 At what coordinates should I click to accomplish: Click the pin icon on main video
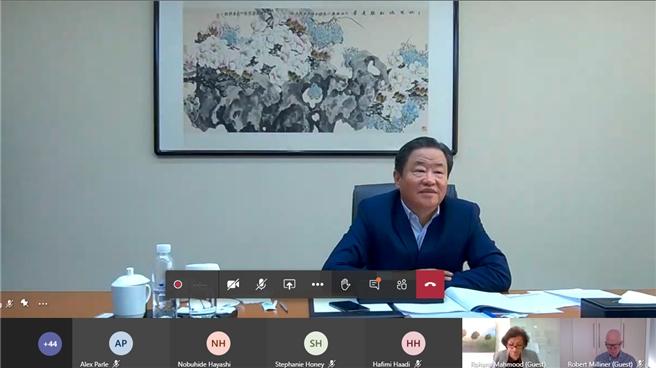click(x=25, y=303)
